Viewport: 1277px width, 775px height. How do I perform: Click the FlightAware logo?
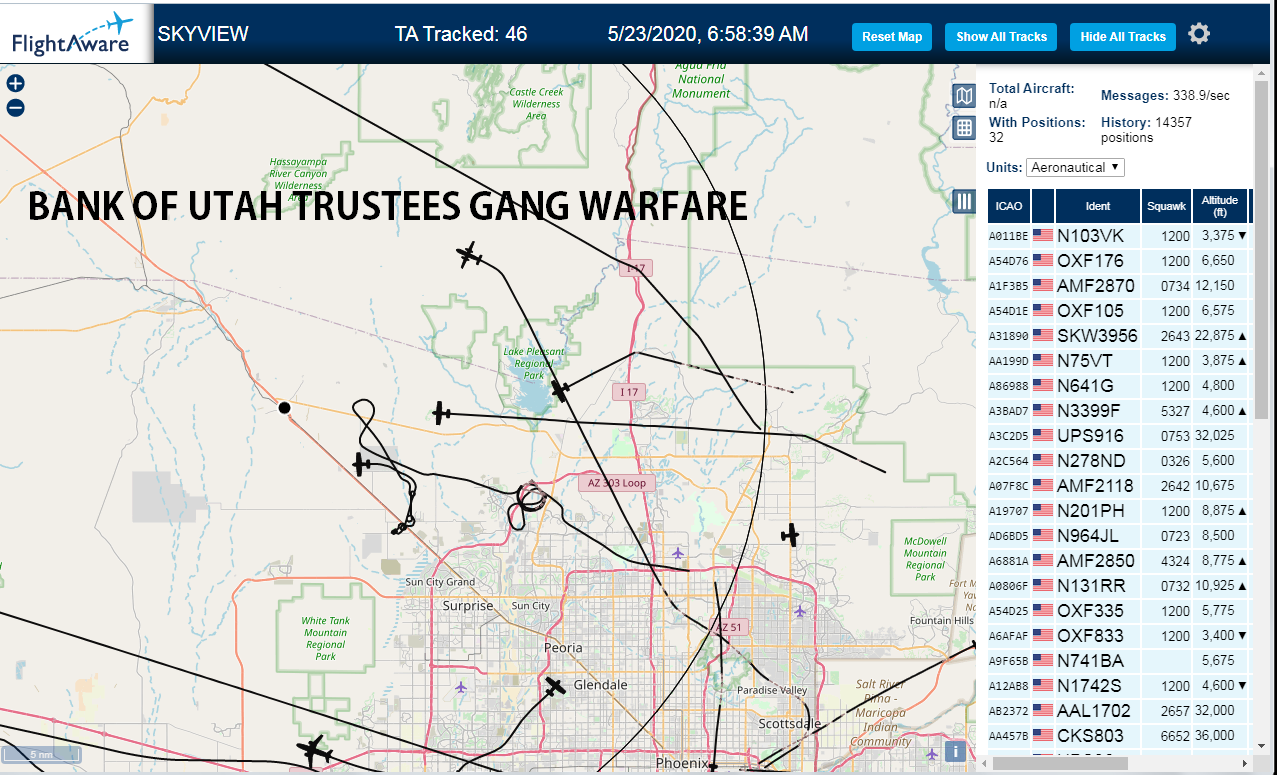77,34
